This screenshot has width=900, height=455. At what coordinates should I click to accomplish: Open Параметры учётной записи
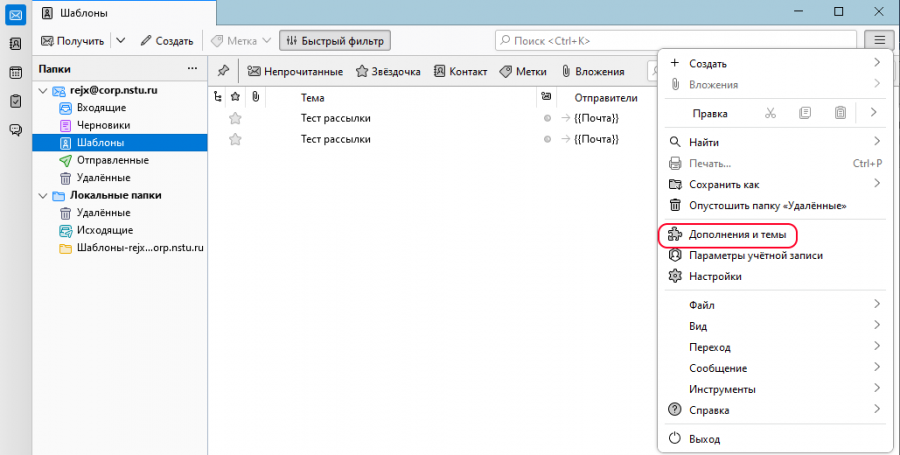click(775, 255)
